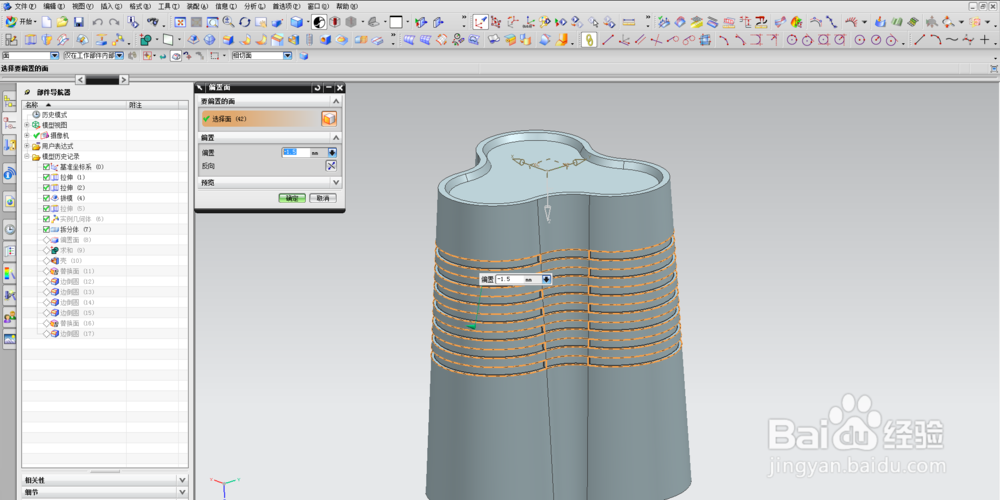This screenshot has width=1000, height=500.
Task: Click the 取消 button in dialog
Action: tap(323, 198)
